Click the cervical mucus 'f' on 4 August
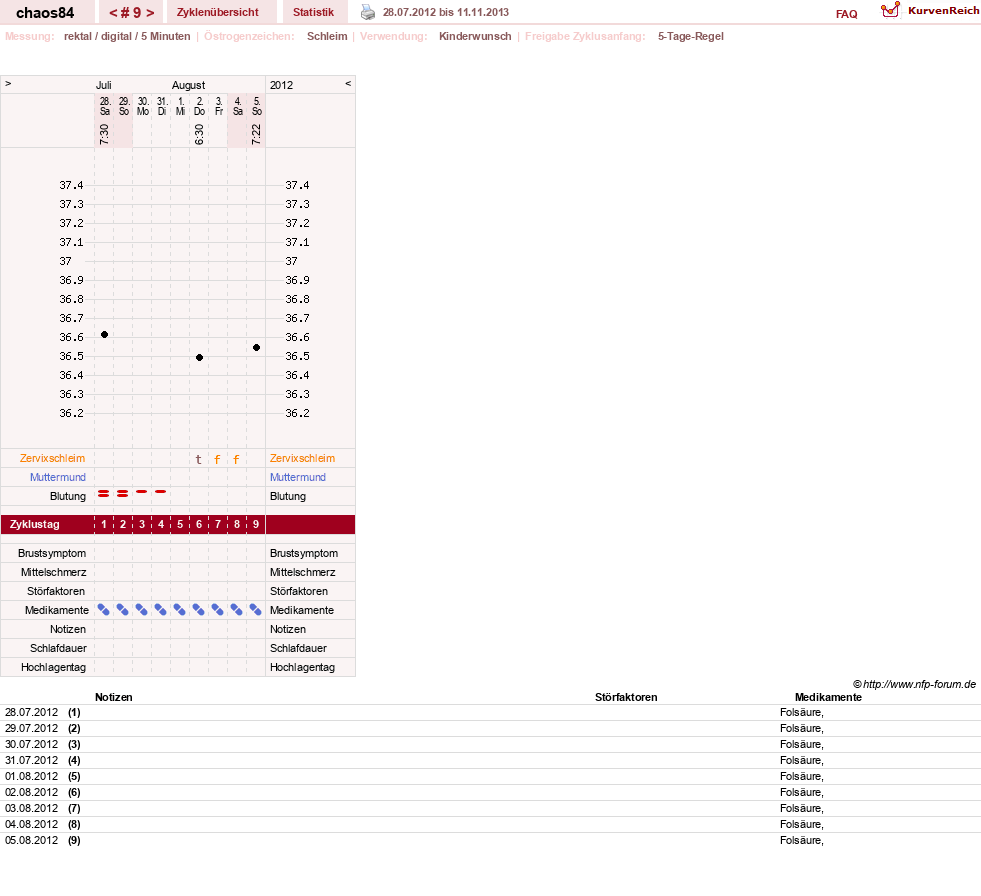981x896 pixels. (x=236, y=459)
